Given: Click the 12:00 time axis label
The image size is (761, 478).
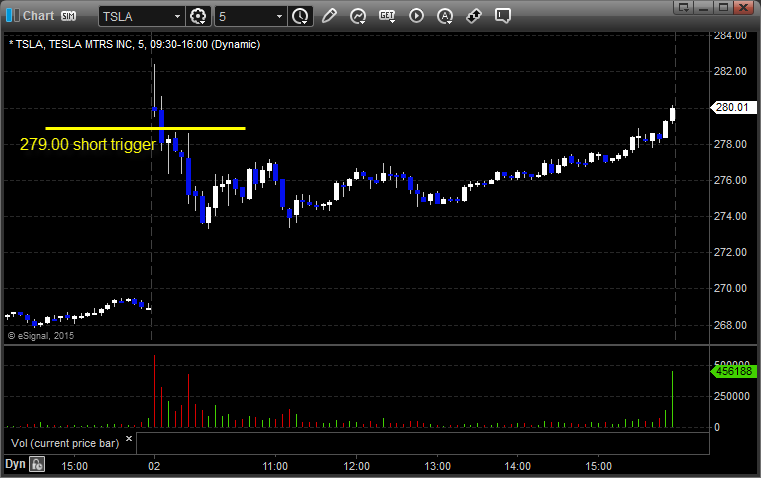Looking at the screenshot, I should (x=356, y=466).
